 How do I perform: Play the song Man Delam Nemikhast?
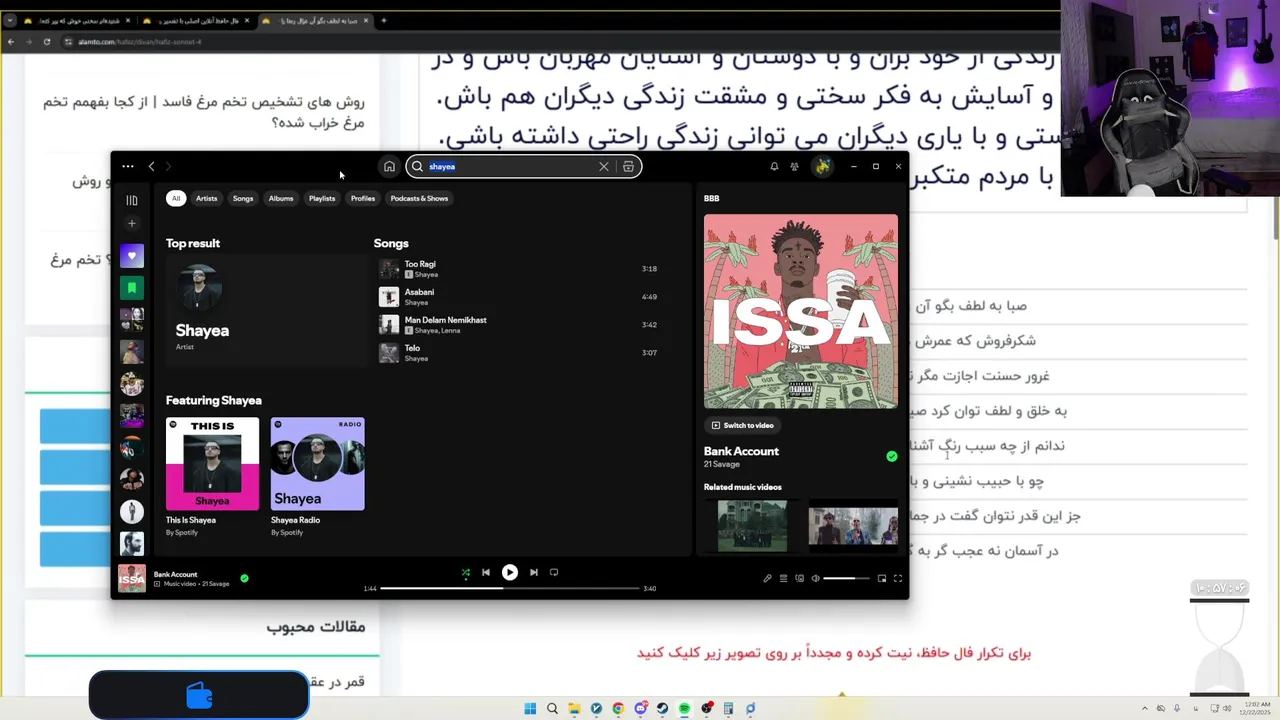click(519, 325)
